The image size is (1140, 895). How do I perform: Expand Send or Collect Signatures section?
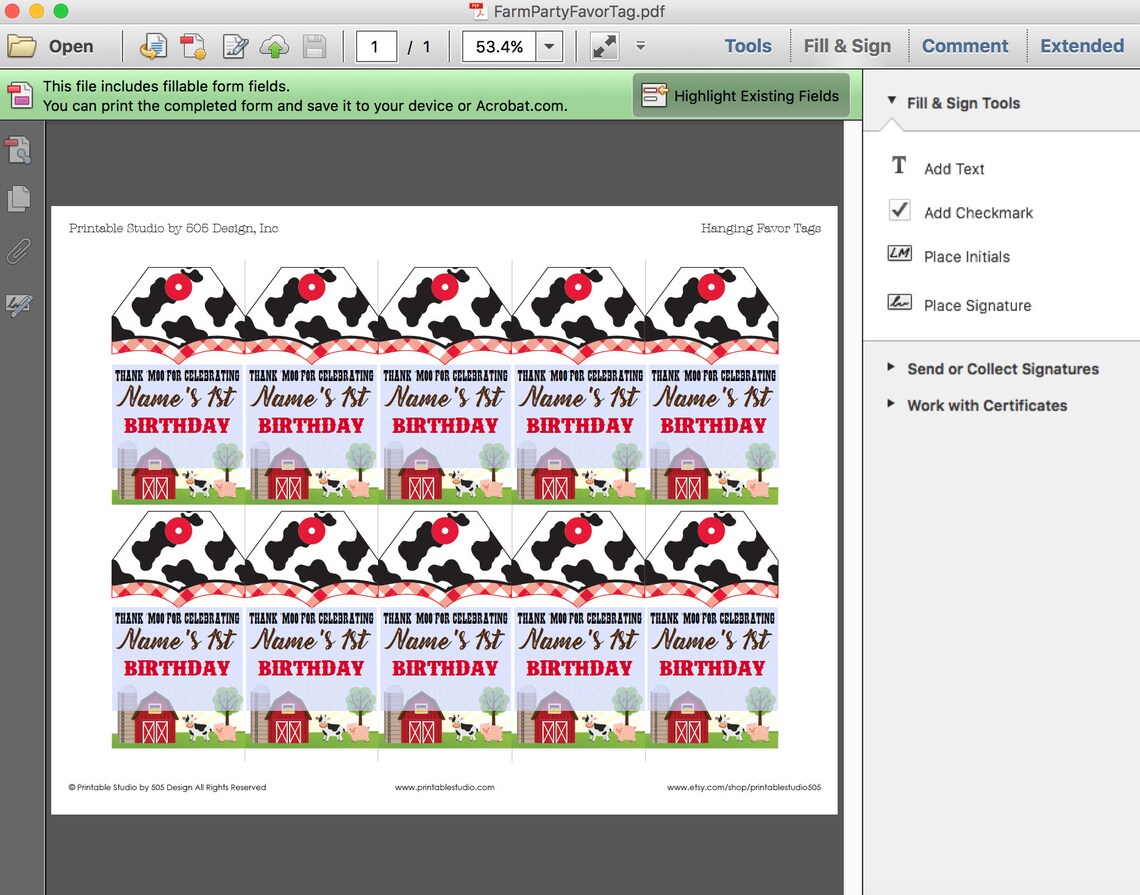point(993,369)
